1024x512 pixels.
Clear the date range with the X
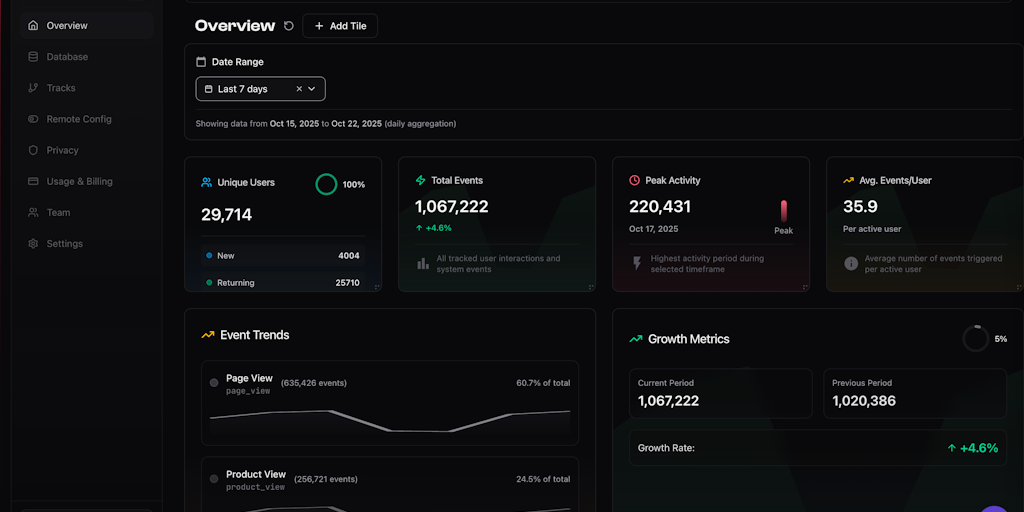point(299,89)
